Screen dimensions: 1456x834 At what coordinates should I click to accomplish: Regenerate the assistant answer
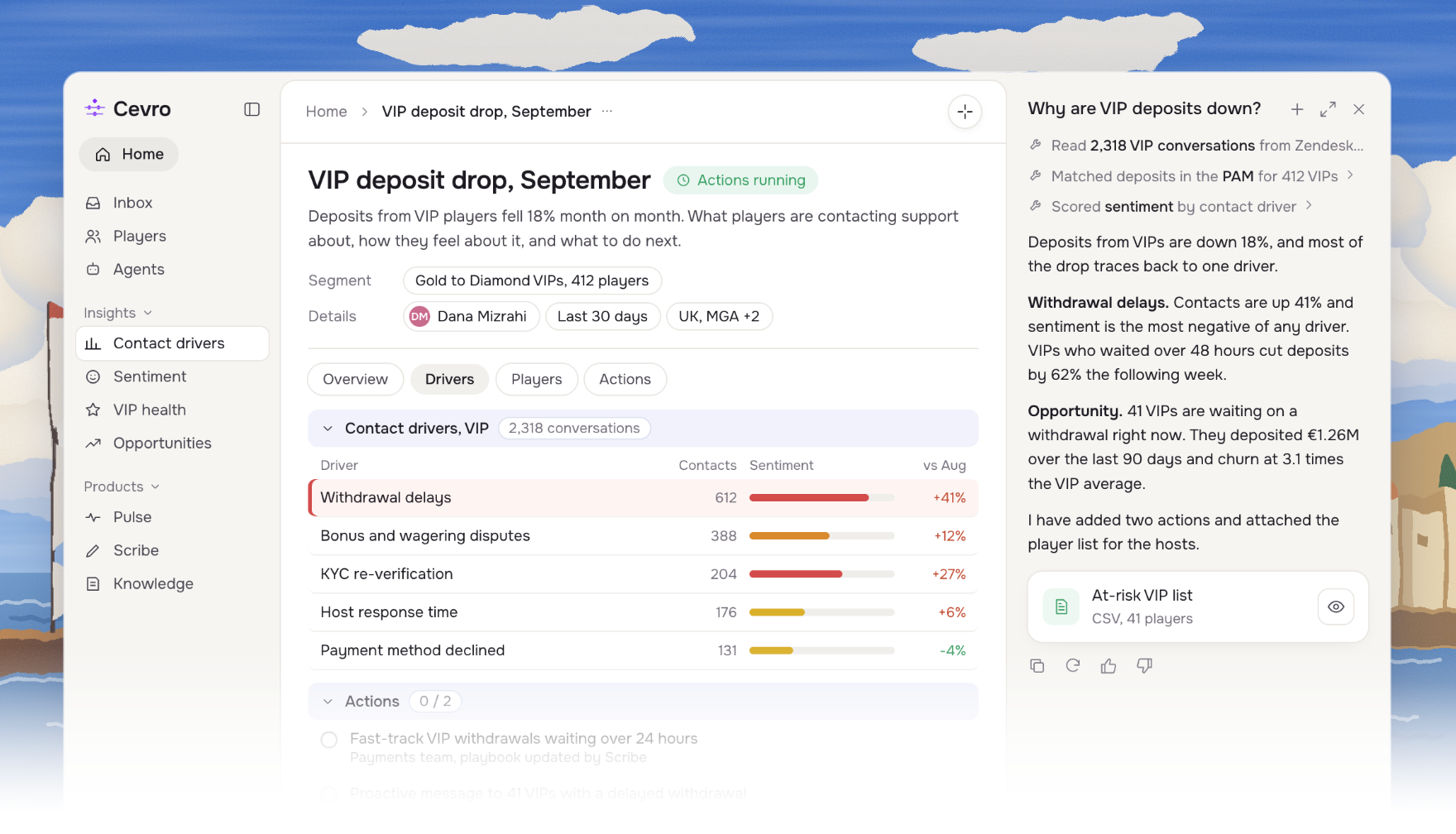coord(1073,666)
